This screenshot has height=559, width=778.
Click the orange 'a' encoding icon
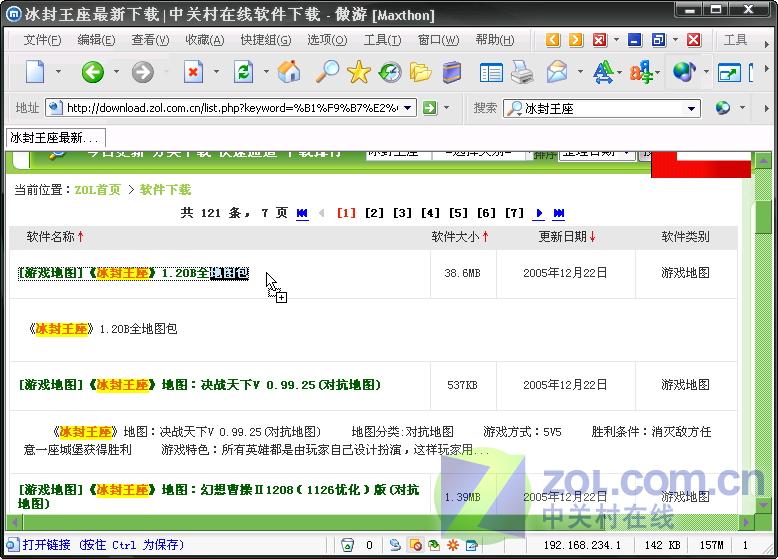click(641, 72)
